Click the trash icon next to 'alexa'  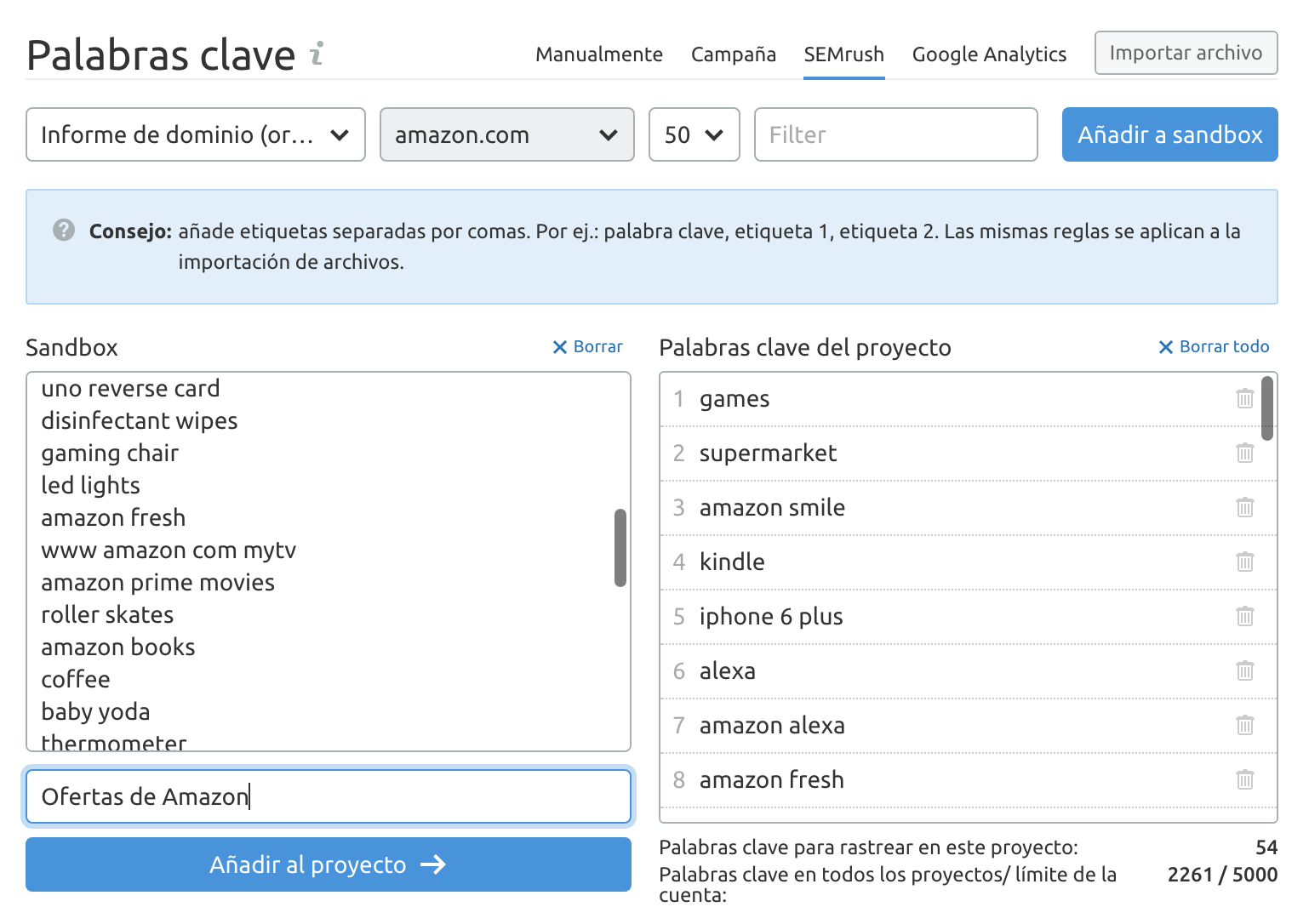(x=1244, y=670)
